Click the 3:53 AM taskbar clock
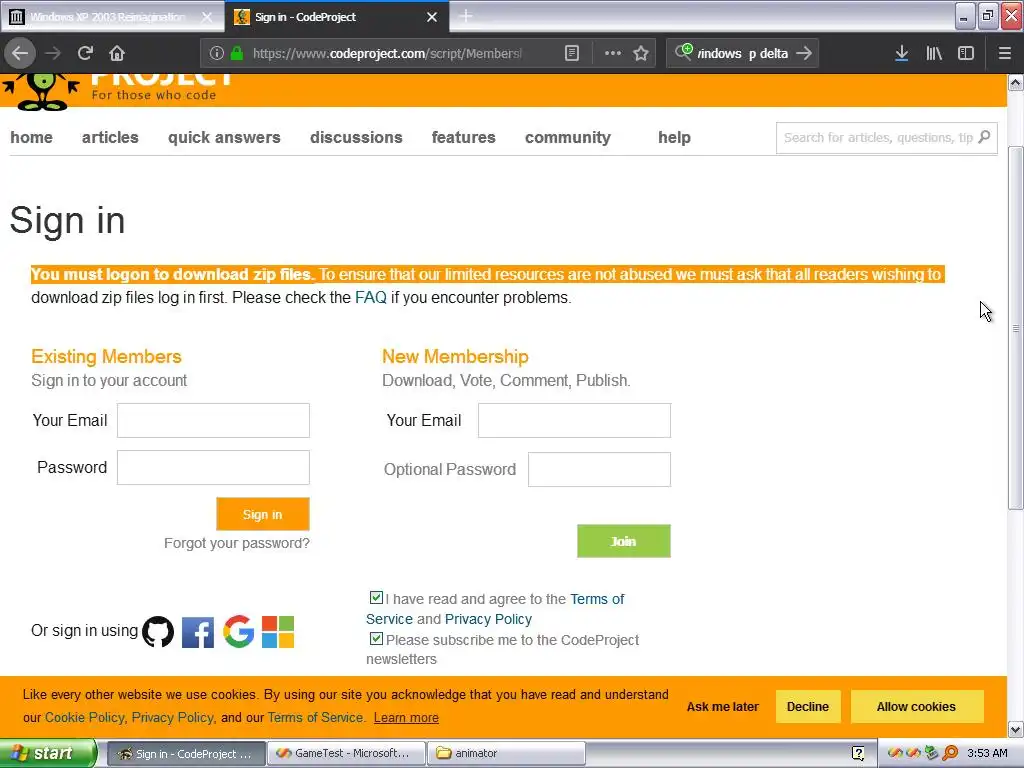The image size is (1024, 768). 987,753
